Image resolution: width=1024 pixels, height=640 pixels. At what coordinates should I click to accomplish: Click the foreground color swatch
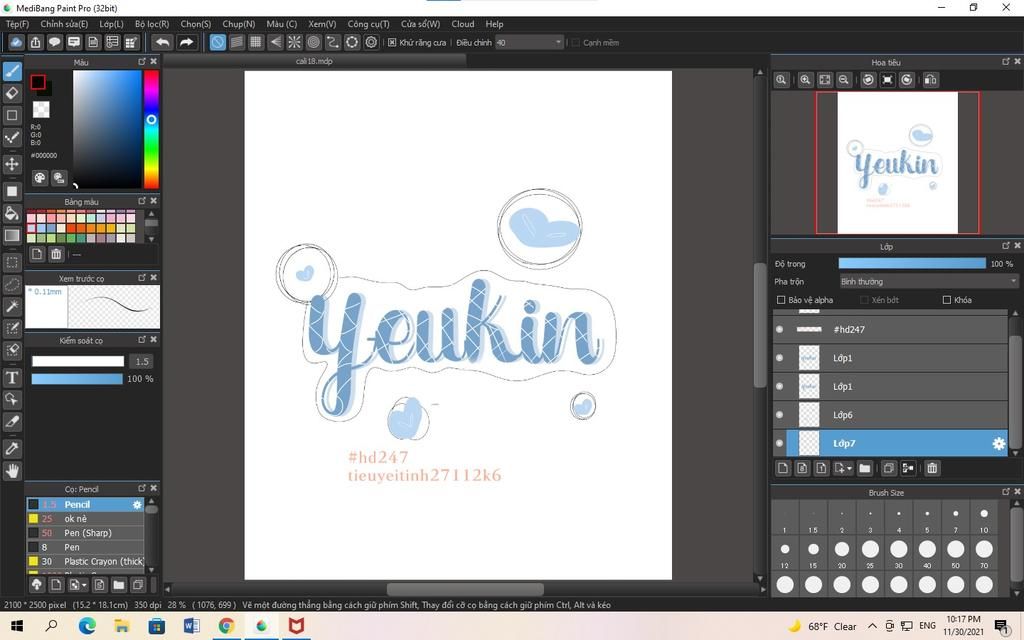38,82
